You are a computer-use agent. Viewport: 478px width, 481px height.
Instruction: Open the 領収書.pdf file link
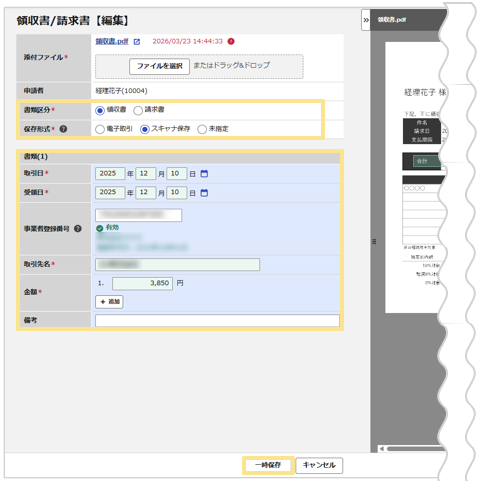click(112, 41)
